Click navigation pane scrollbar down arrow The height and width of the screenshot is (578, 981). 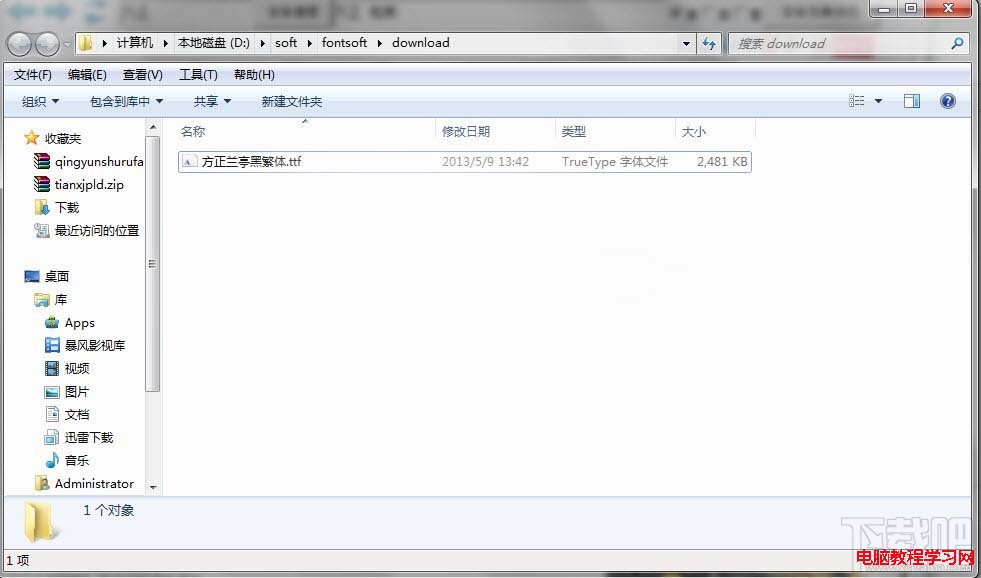[x=153, y=487]
